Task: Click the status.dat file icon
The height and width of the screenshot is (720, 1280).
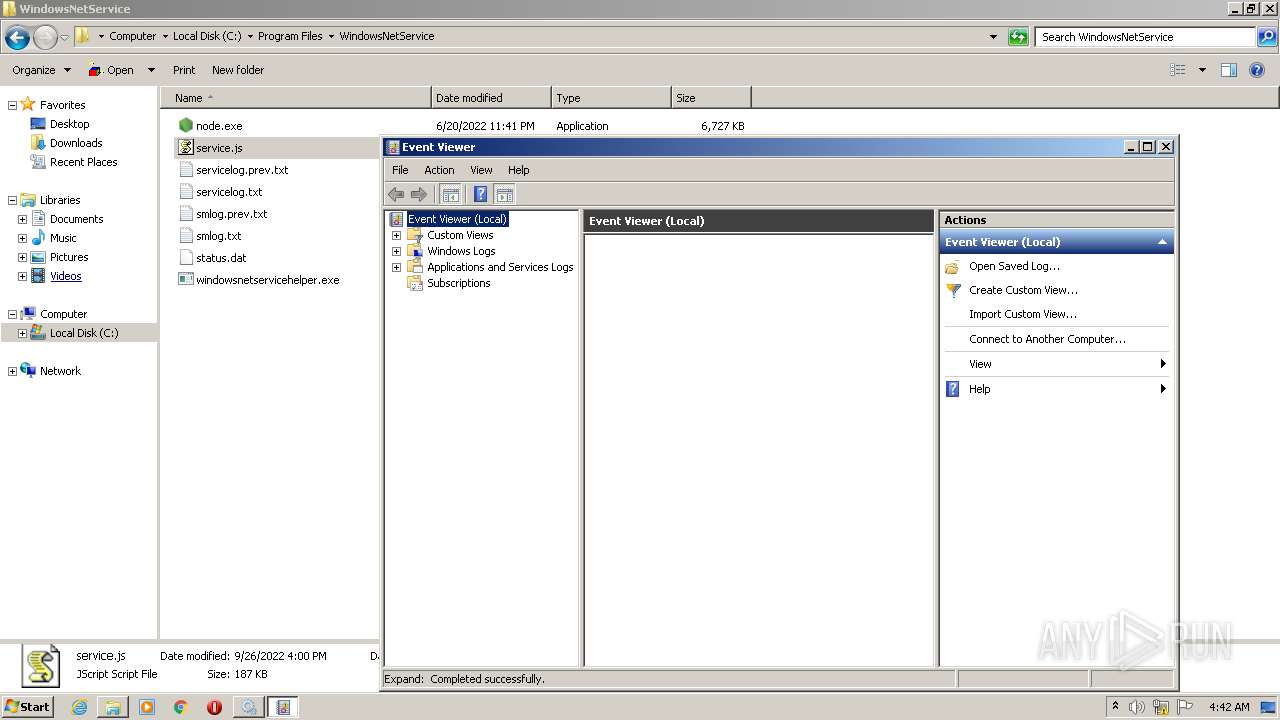Action: pyautogui.click(x=185, y=257)
